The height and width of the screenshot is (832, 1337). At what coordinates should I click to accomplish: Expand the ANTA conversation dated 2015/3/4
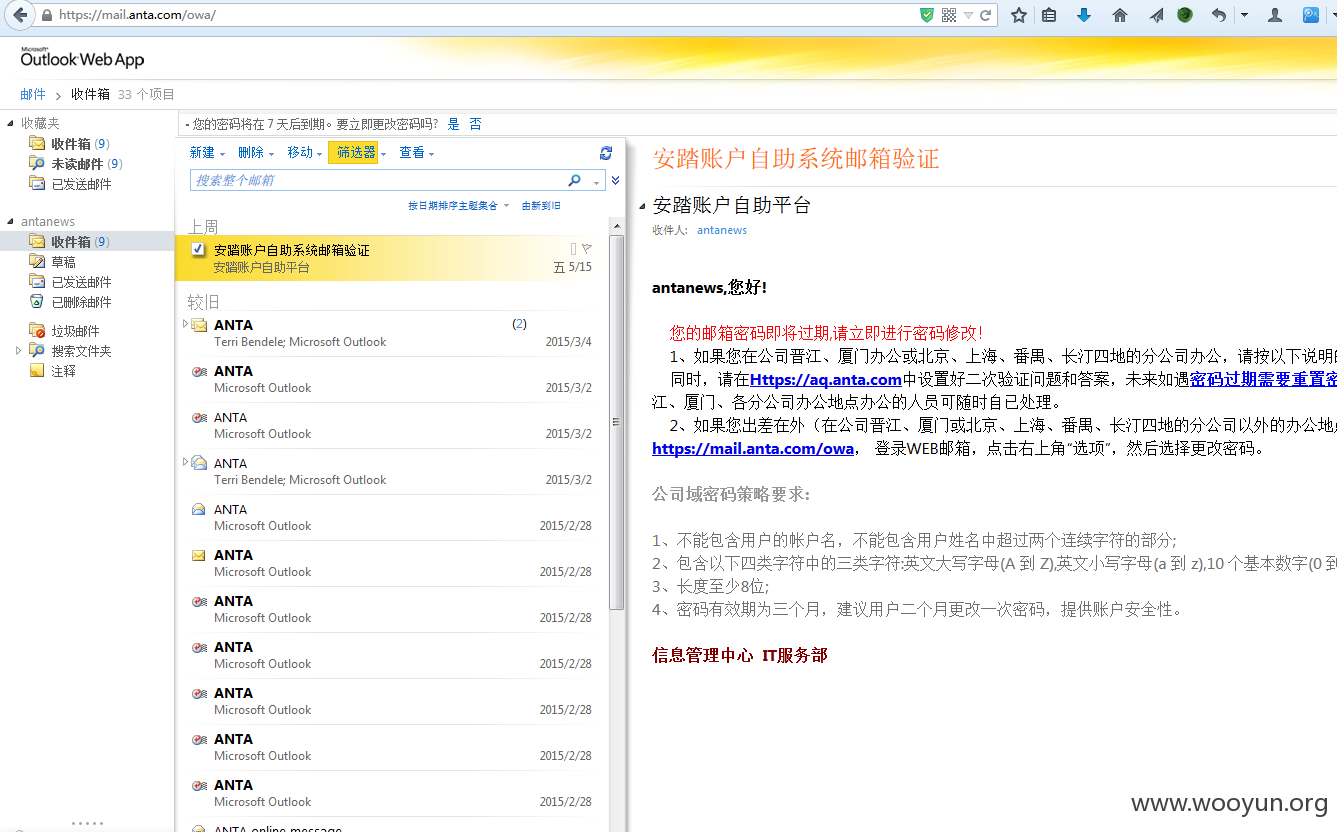pyautogui.click(x=185, y=323)
